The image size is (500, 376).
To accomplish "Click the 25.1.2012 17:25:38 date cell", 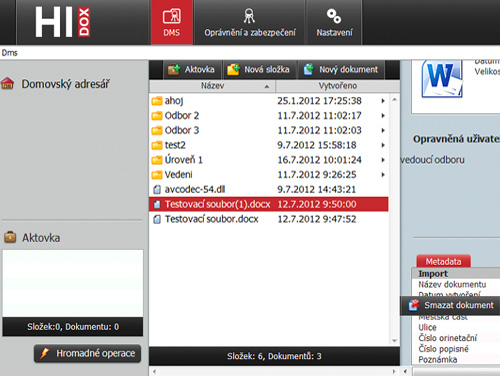I will click(x=319, y=101).
